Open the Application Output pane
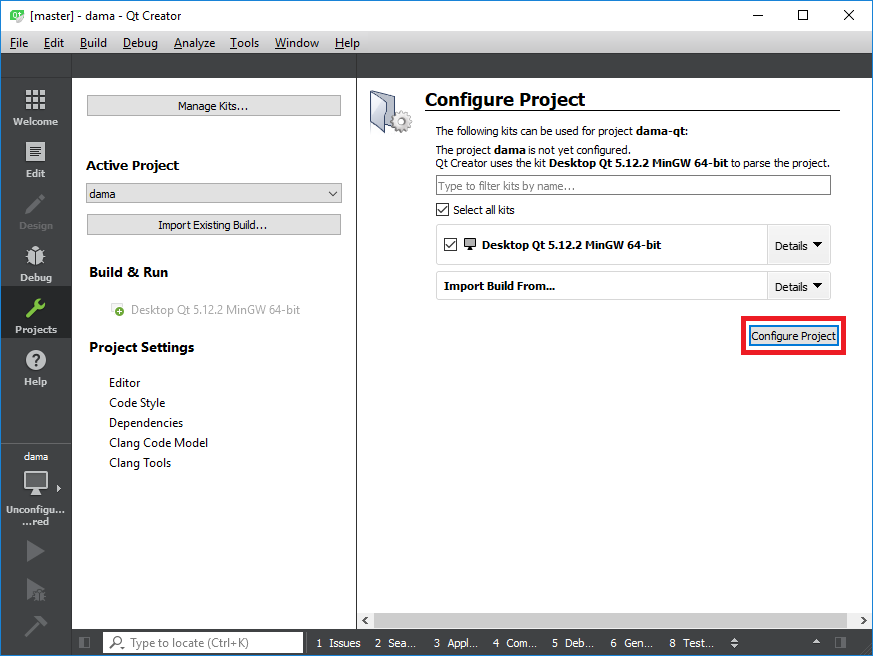The width and height of the screenshot is (873, 656). coord(456,643)
